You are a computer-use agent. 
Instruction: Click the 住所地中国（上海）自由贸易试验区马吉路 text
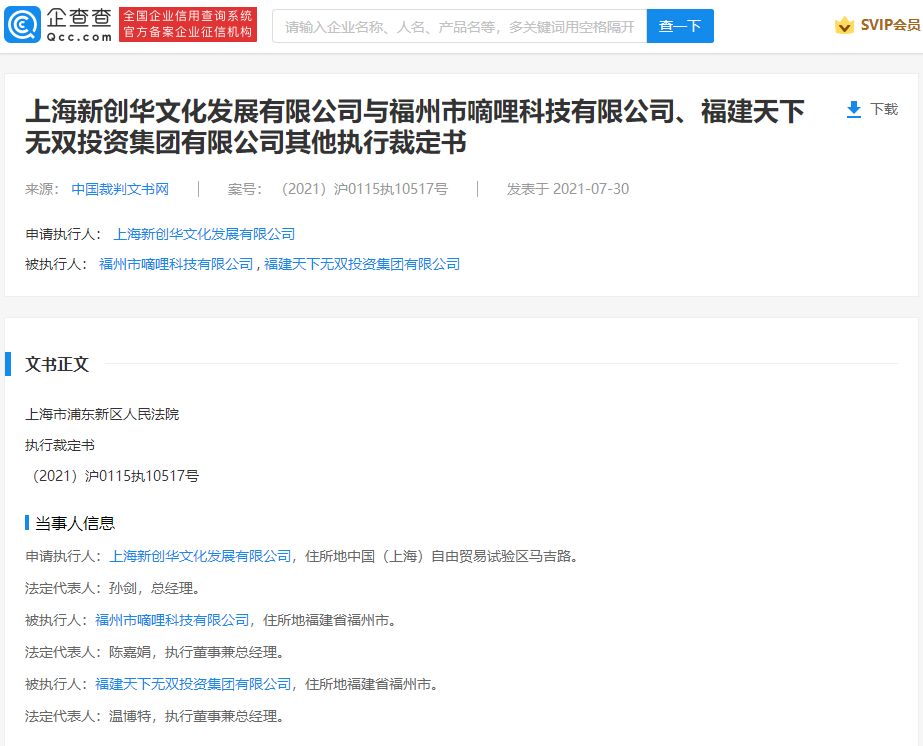pyautogui.click(x=442, y=556)
